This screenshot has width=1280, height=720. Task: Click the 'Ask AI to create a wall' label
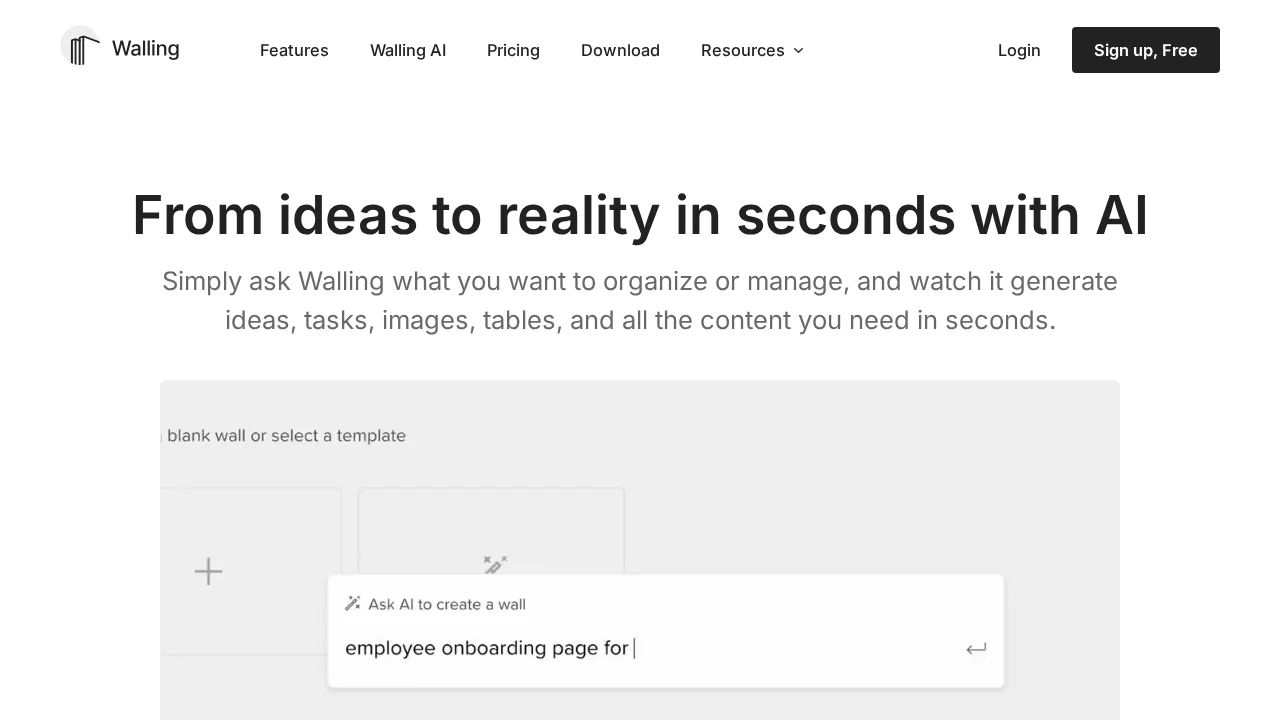pyautogui.click(x=446, y=604)
